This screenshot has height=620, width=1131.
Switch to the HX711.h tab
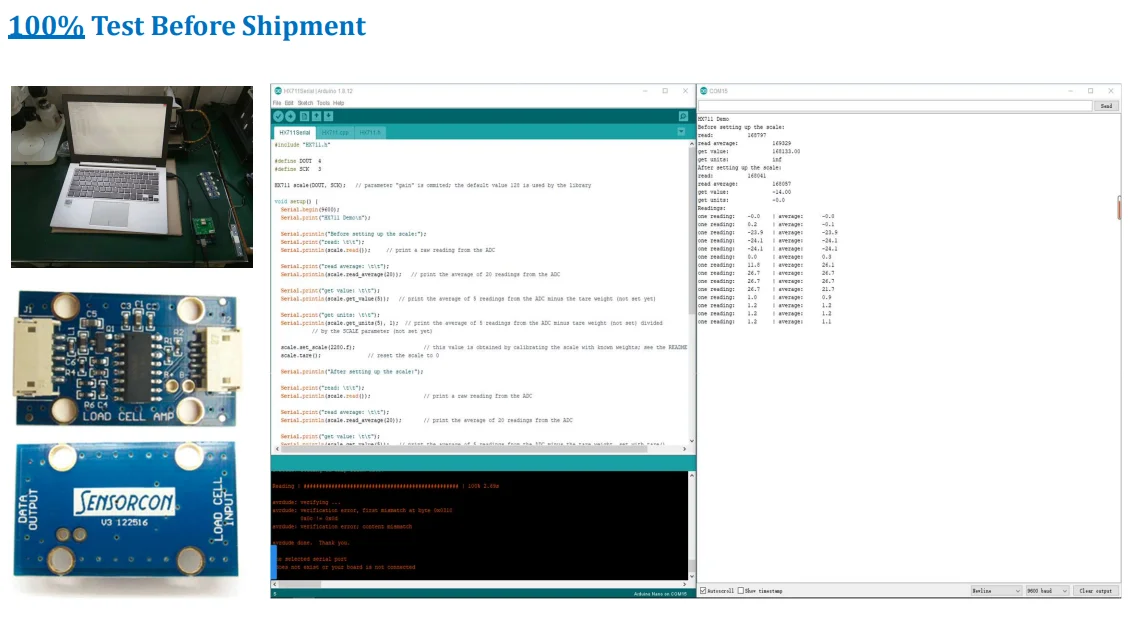(x=369, y=133)
